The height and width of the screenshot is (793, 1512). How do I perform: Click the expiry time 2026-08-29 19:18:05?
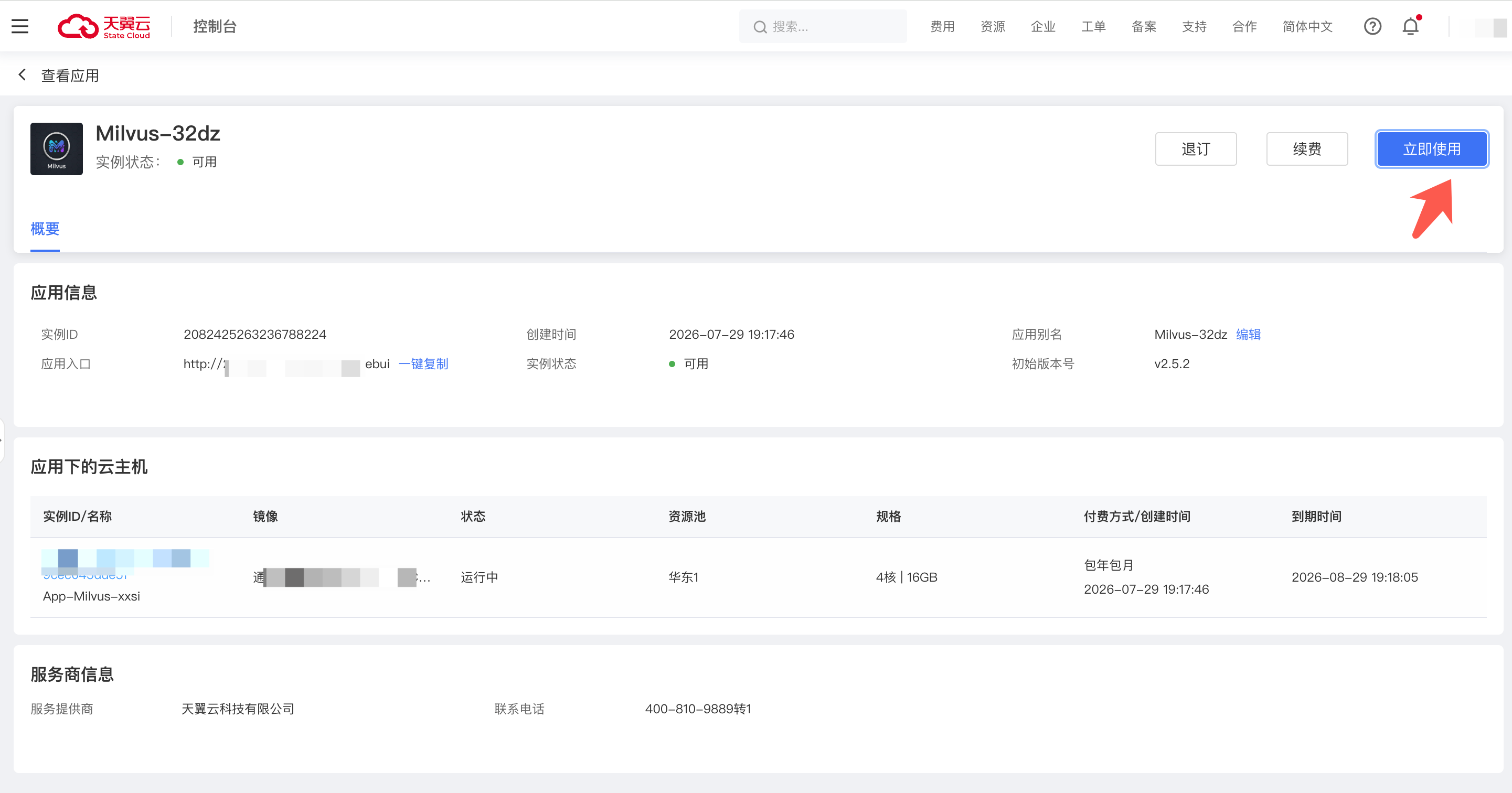pos(1355,577)
